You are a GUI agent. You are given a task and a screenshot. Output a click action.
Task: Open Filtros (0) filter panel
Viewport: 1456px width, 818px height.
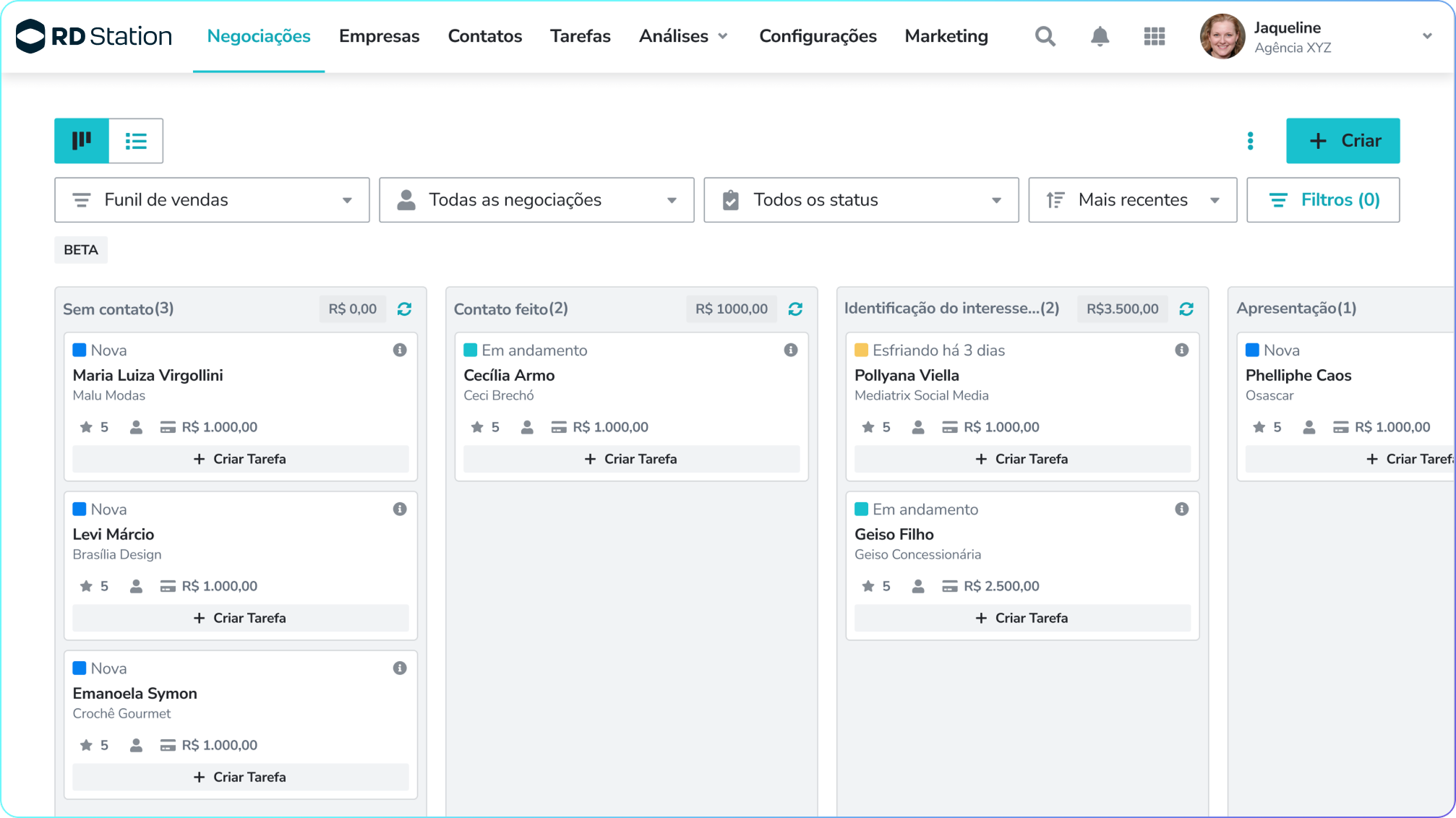coord(1323,200)
